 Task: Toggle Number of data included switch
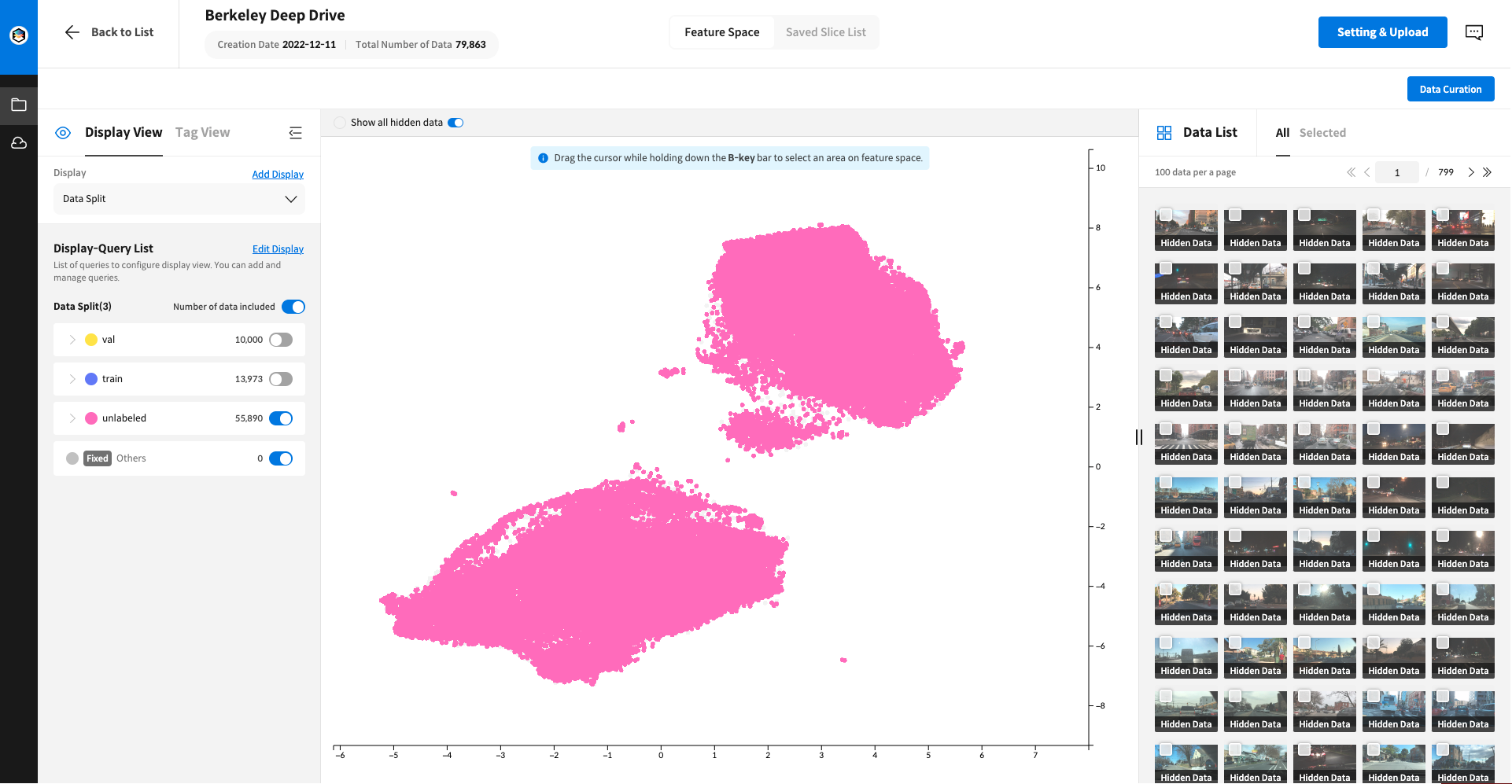pos(293,307)
